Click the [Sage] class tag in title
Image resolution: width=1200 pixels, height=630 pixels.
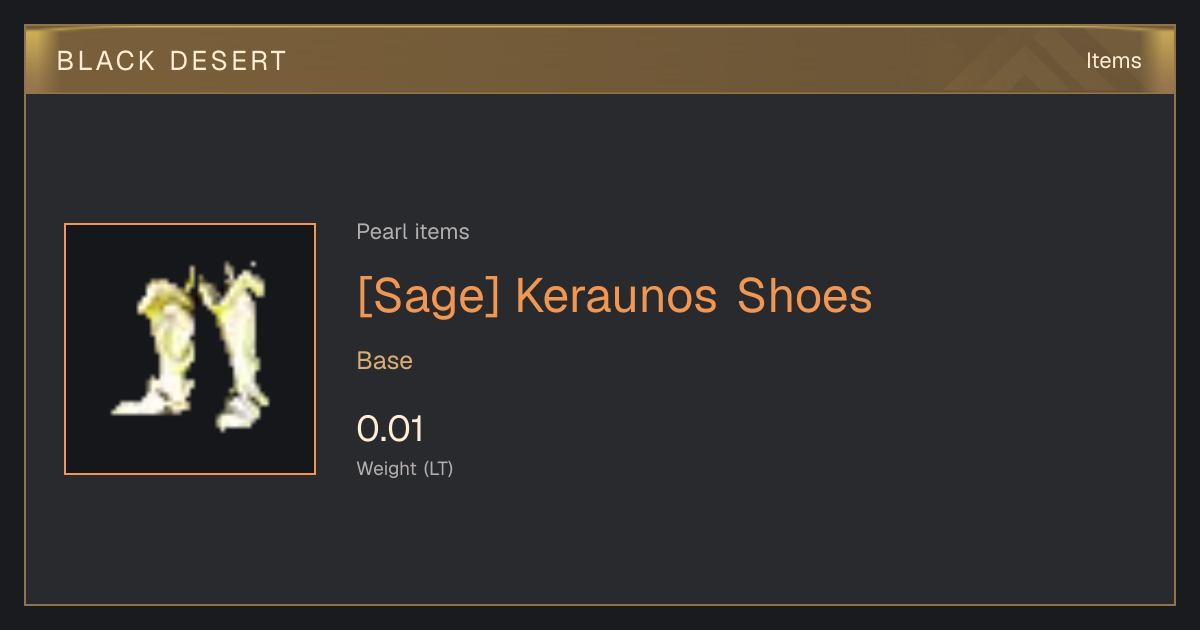(x=428, y=297)
